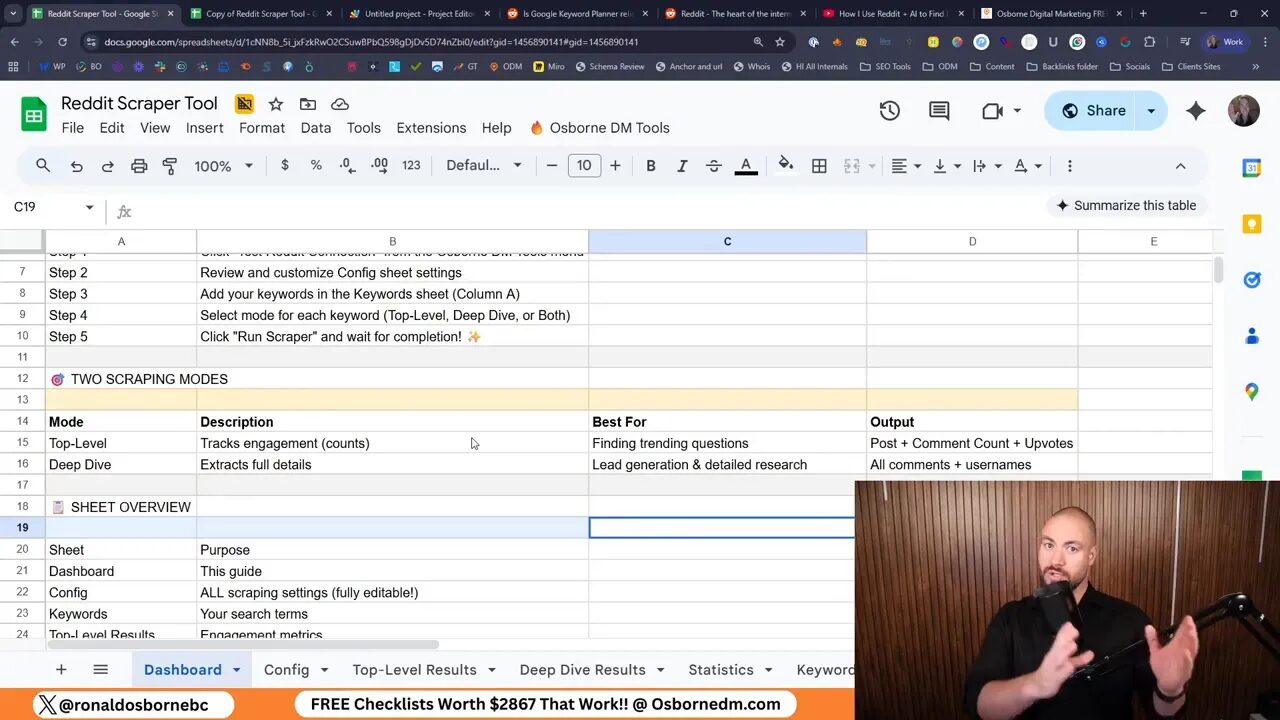Expand the Share button dropdown arrow
This screenshot has height=720, width=1280.
(1151, 110)
